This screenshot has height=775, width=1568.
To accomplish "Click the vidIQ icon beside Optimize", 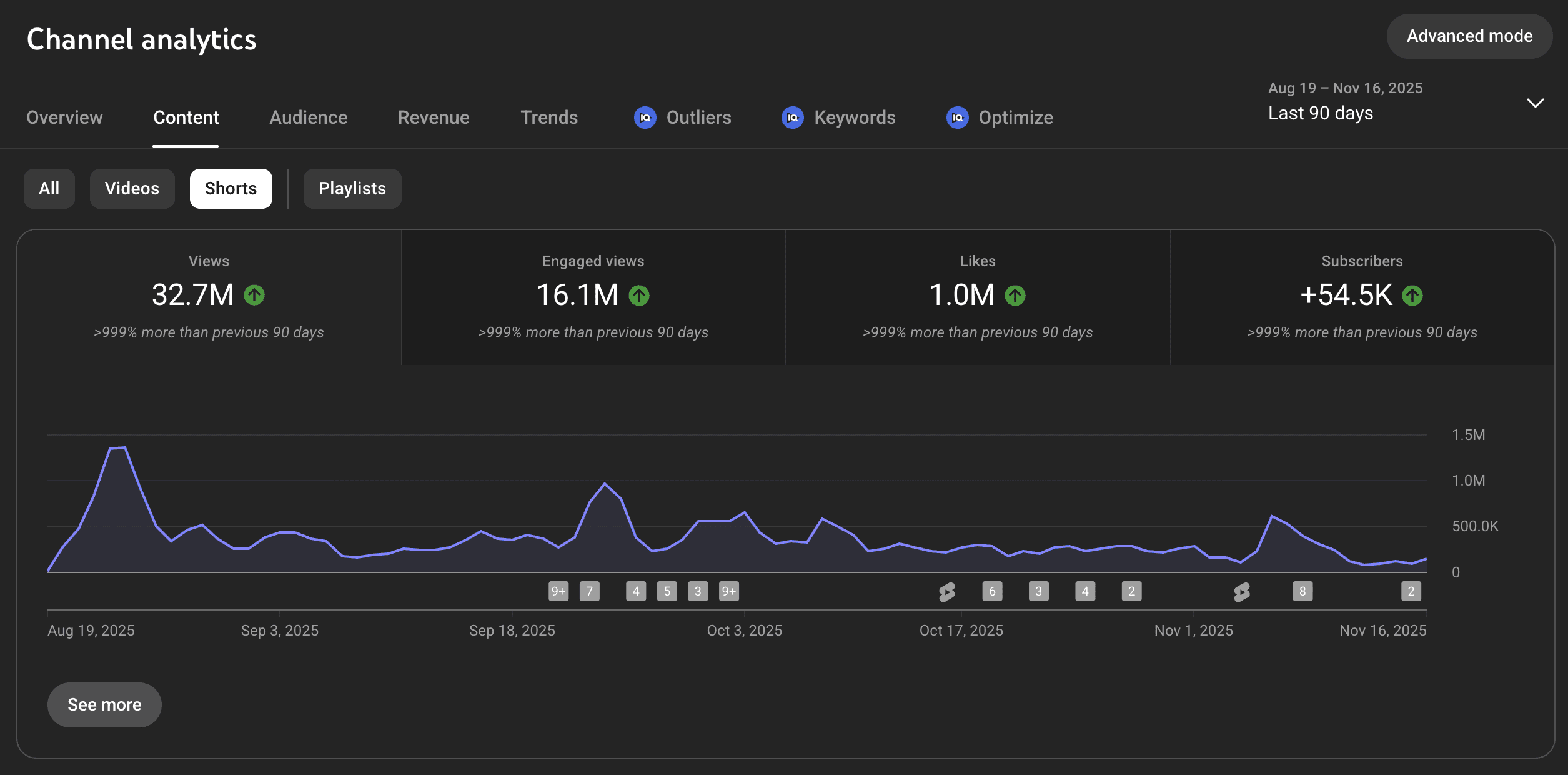I will tap(957, 117).
